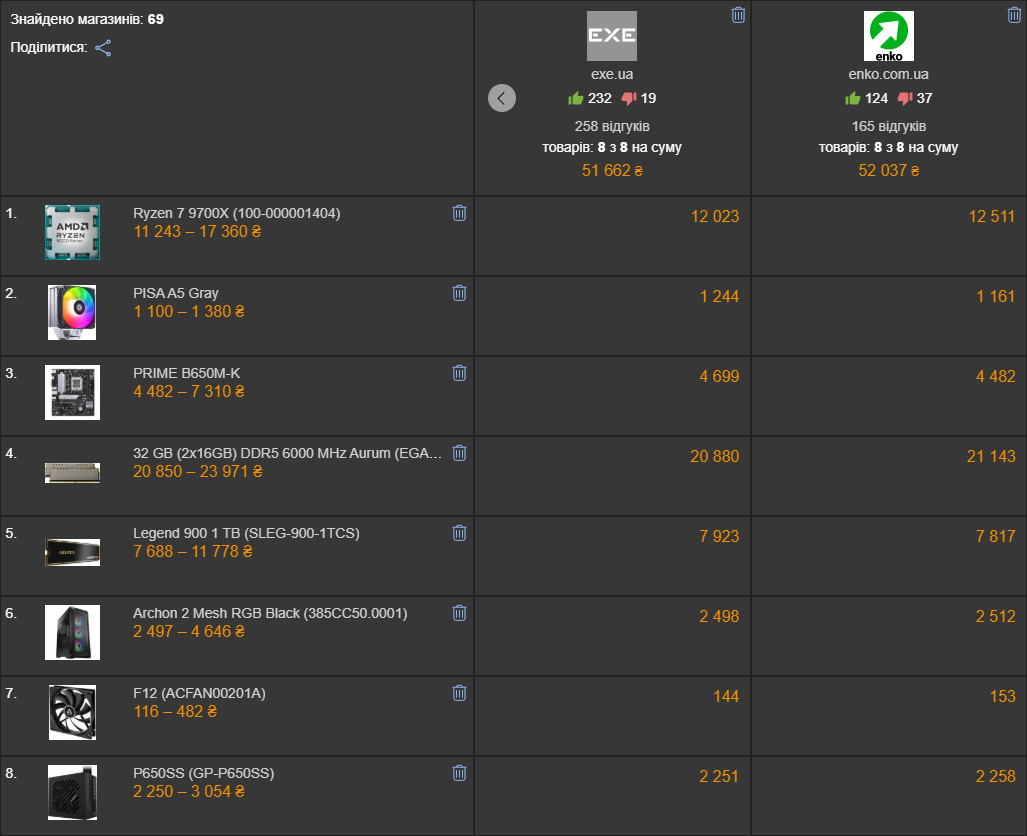The height and width of the screenshot is (836, 1027).
Task: Click exe.ua price 7 923 for Legend 900
Action: tap(719, 536)
